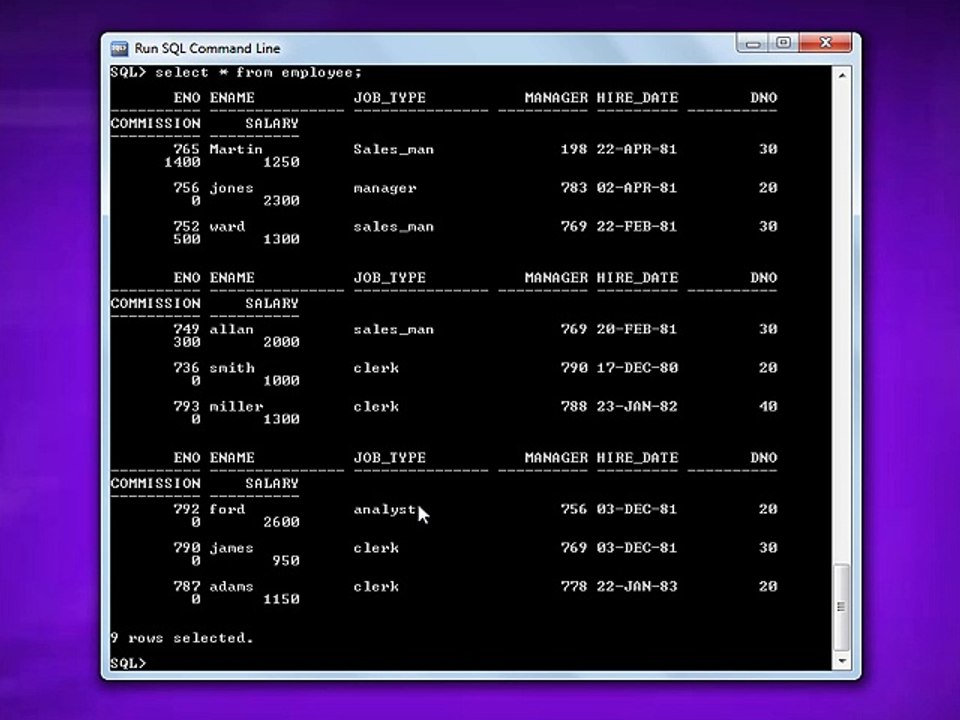
Task: Click manager number '788'
Action: point(574,407)
